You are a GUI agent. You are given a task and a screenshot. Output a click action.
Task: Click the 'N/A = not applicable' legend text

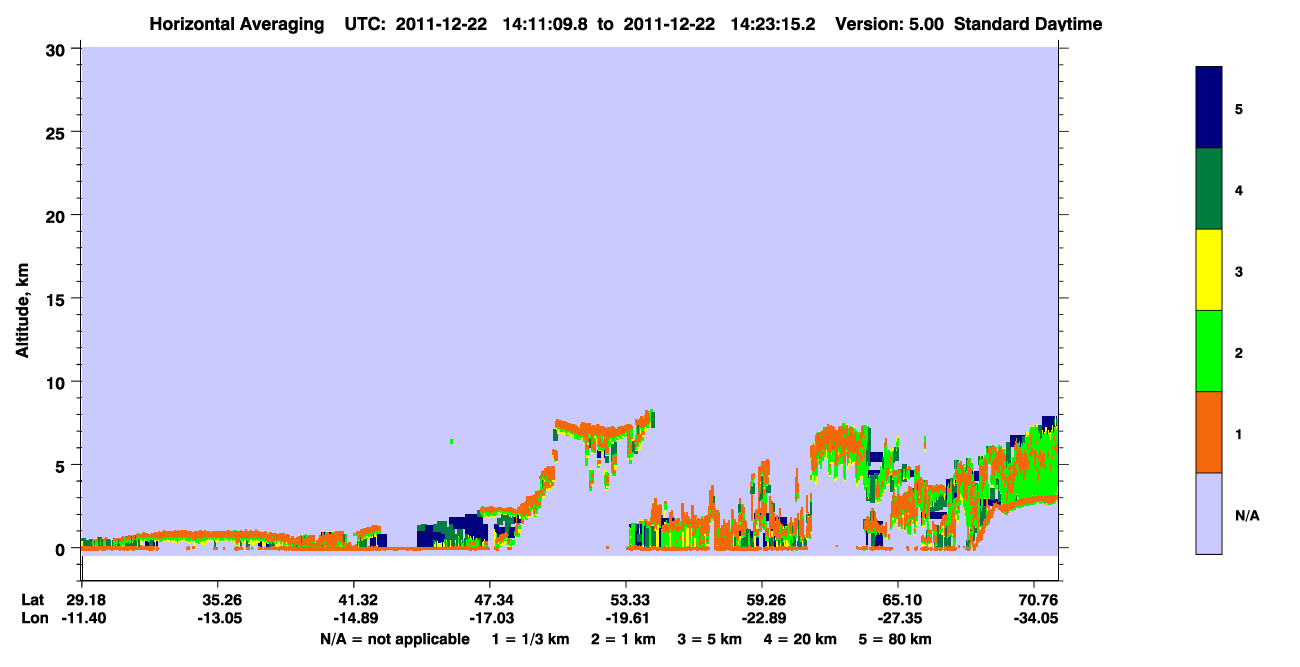coord(395,639)
